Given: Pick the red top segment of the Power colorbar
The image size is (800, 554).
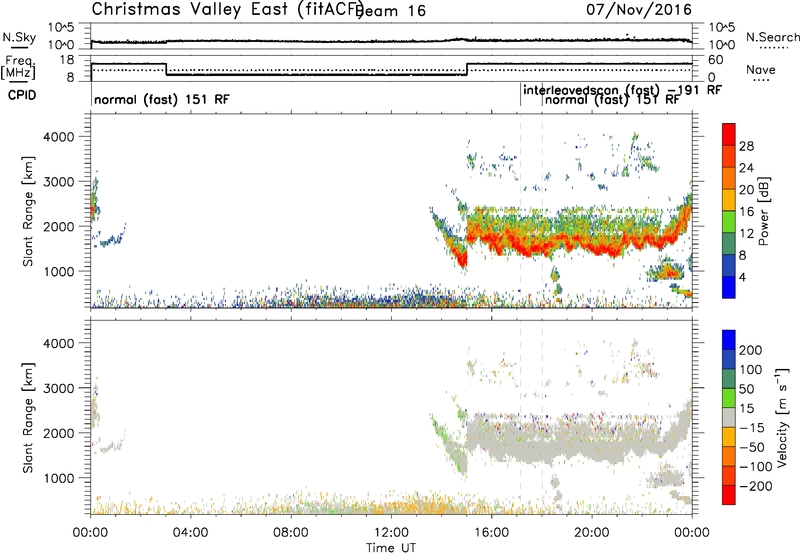Looking at the screenshot, I should point(729,135).
